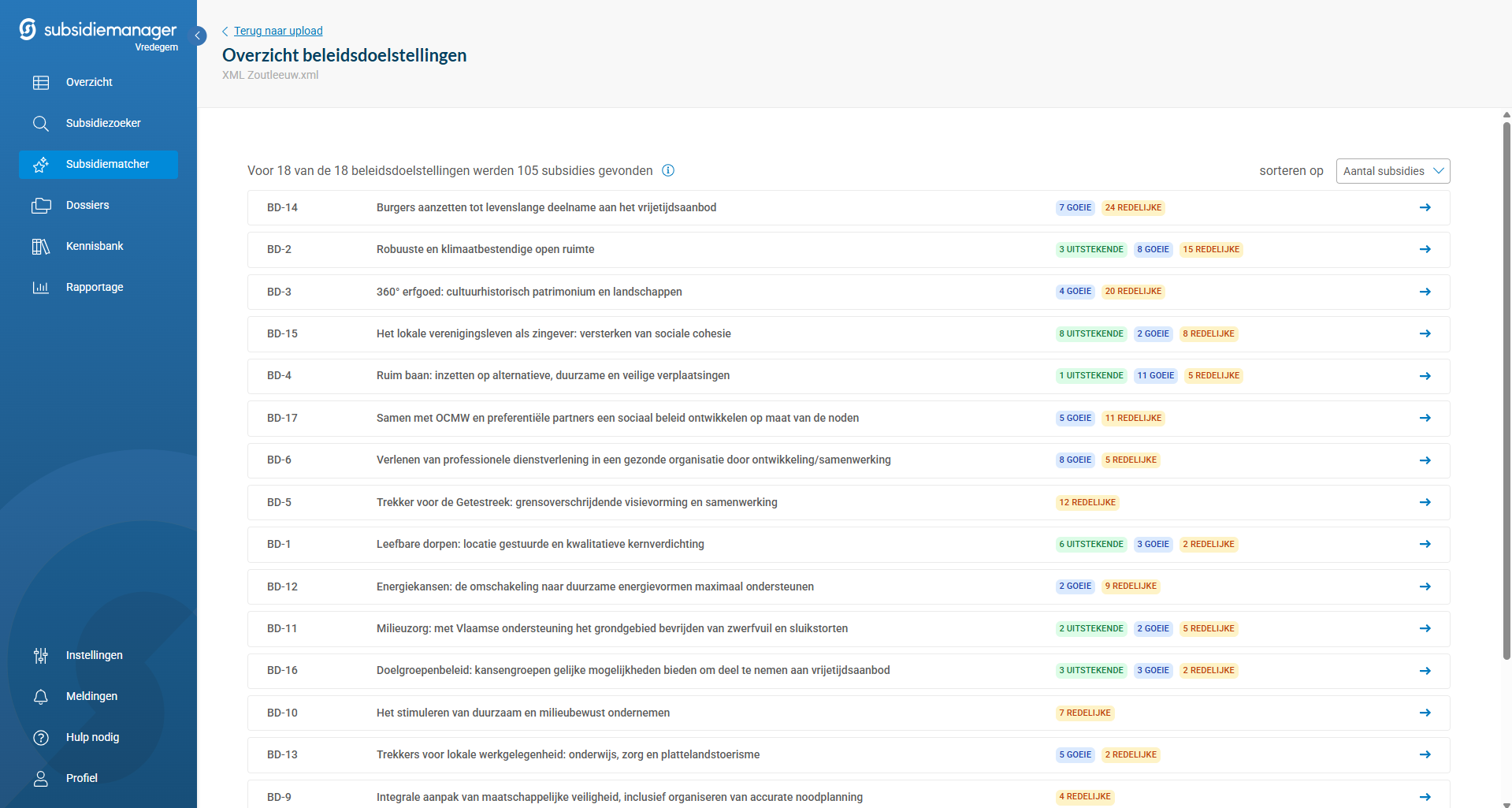The height and width of the screenshot is (808, 1512).
Task: Click the Hulp nodig label
Action: (x=92, y=737)
